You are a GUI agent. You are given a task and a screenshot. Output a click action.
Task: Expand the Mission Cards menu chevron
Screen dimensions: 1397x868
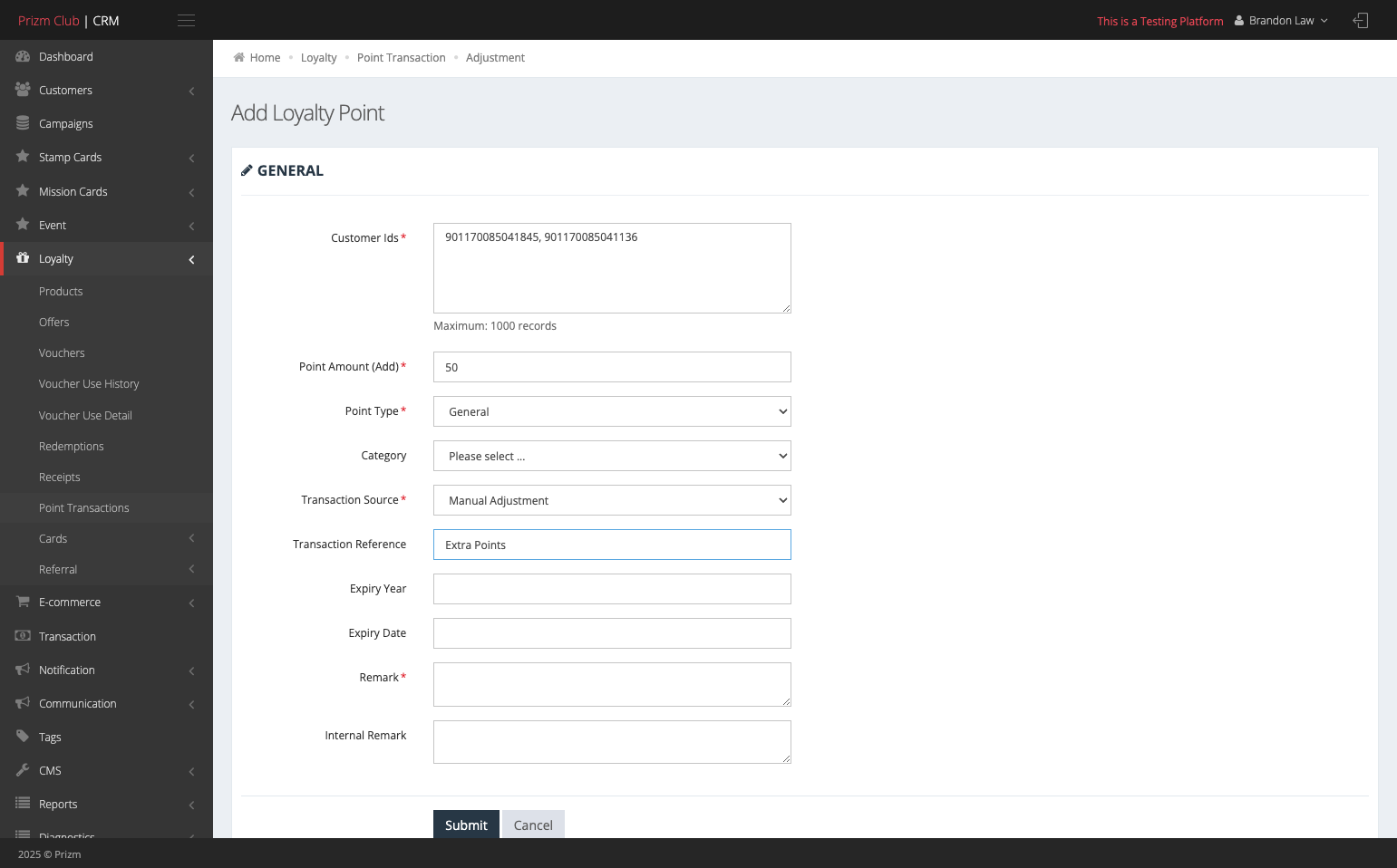click(191, 192)
